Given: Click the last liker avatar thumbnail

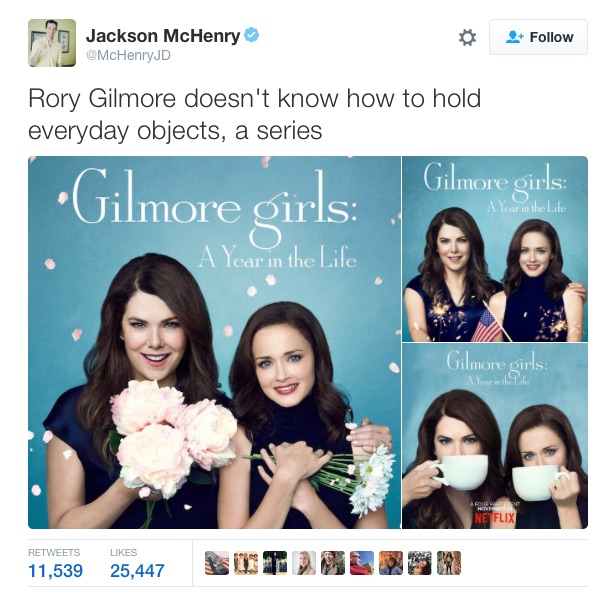Looking at the screenshot, I should (449, 563).
